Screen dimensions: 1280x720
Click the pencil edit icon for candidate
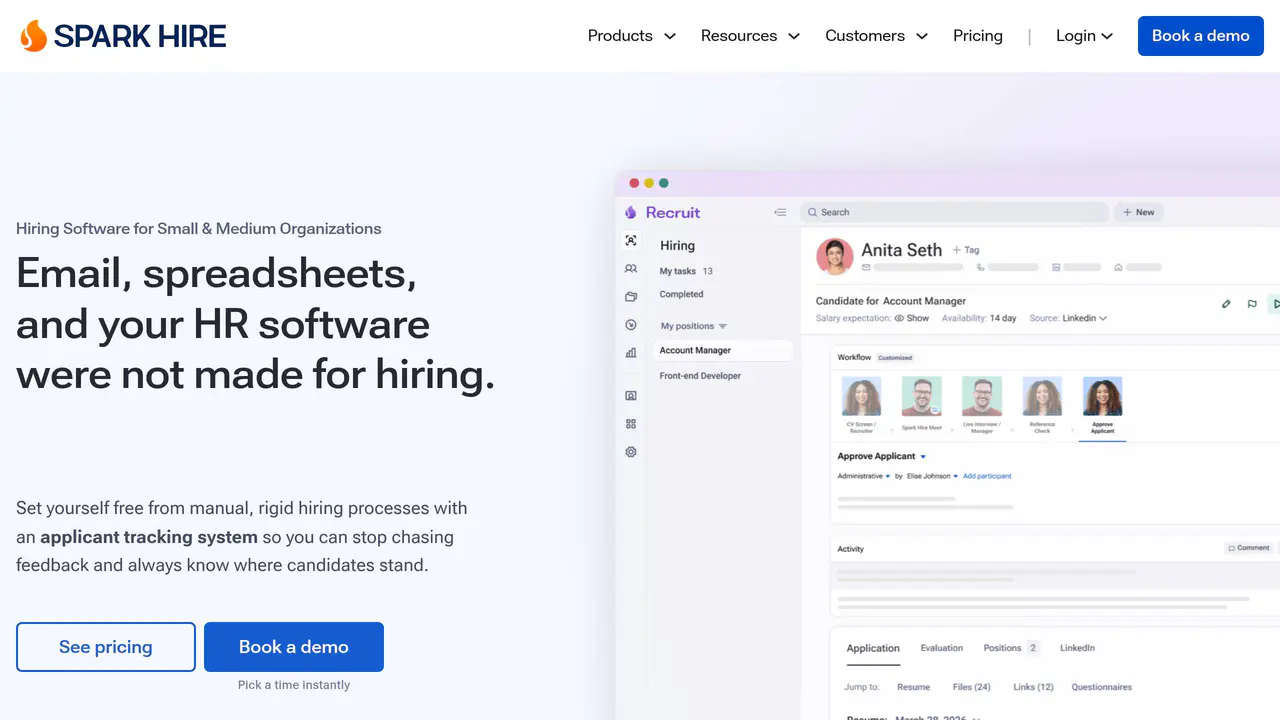coord(1226,304)
